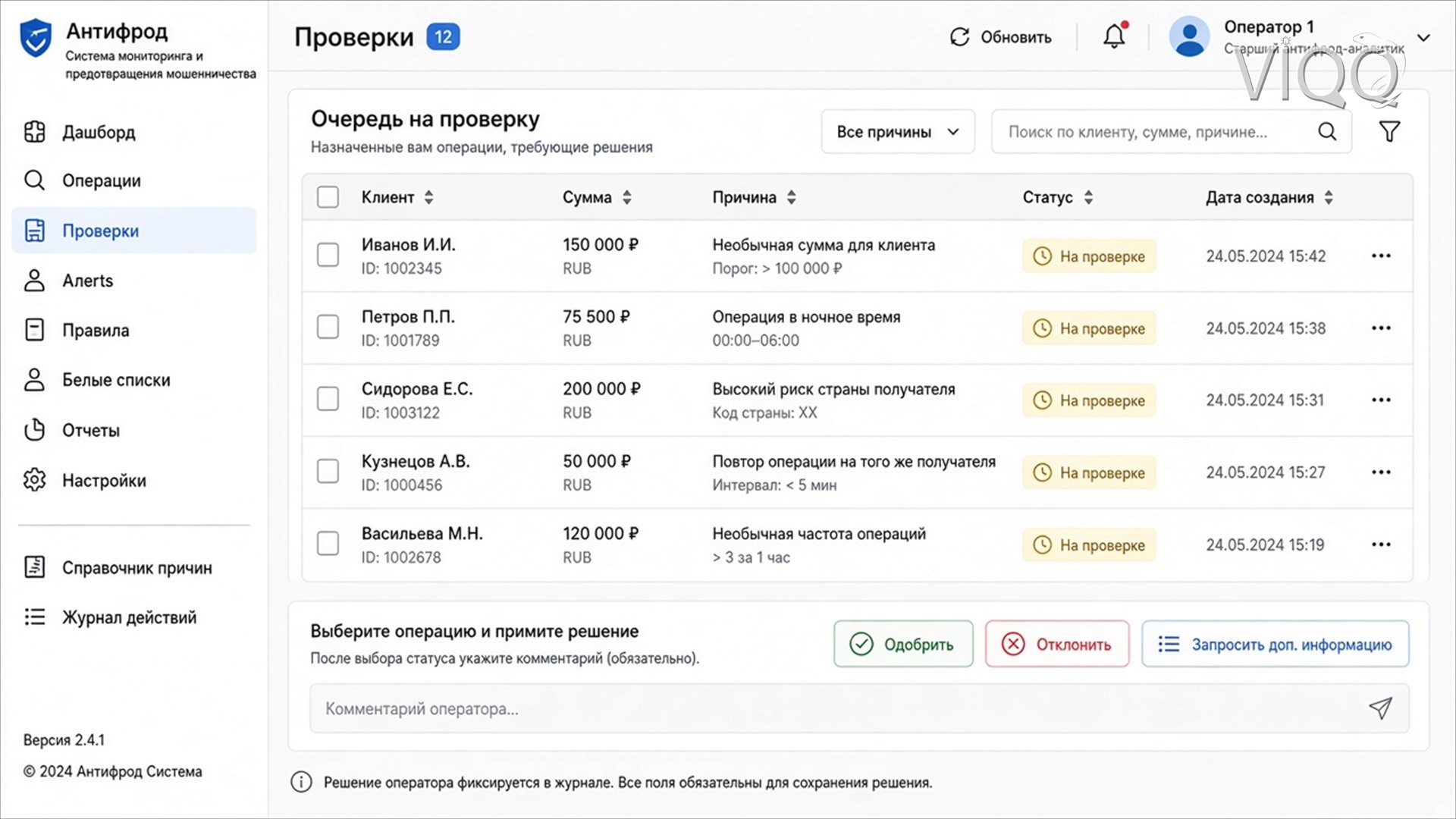Select the Сидорова Е.С. row checkbox
Viewport: 1456px width, 819px height.
[x=328, y=399]
